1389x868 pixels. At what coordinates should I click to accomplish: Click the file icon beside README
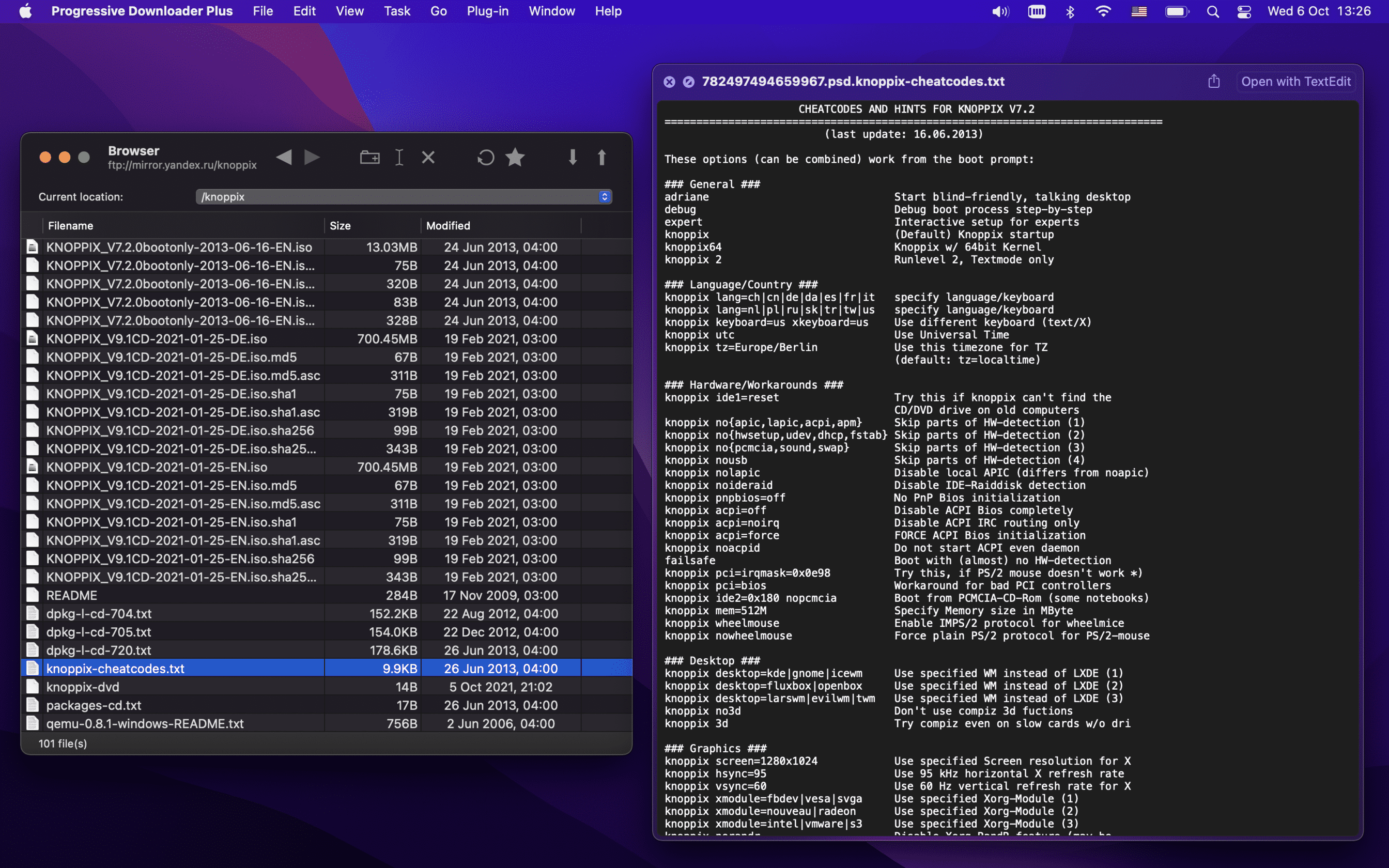tap(33, 595)
